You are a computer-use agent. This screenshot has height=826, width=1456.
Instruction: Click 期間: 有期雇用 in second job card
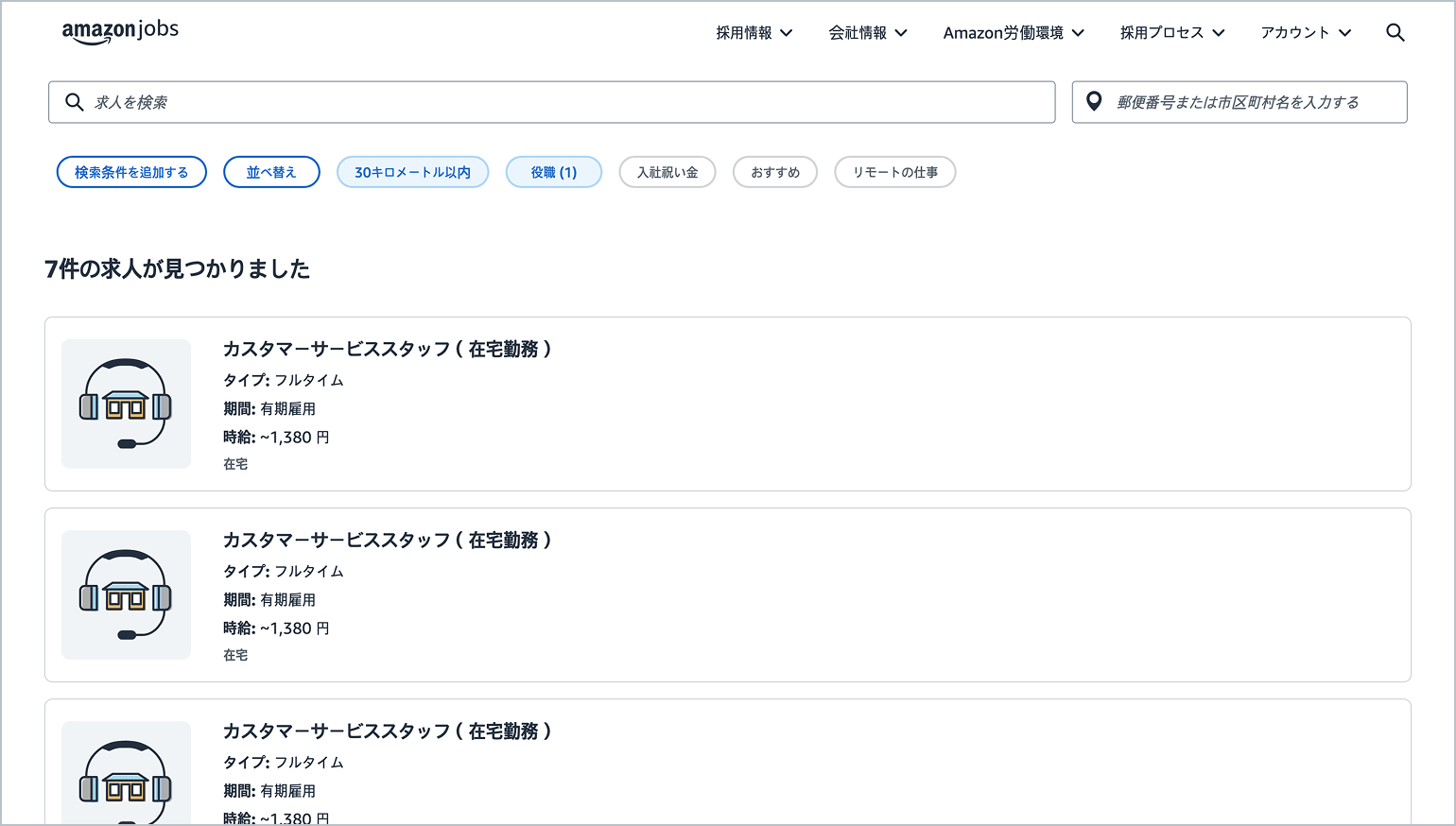(x=269, y=599)
